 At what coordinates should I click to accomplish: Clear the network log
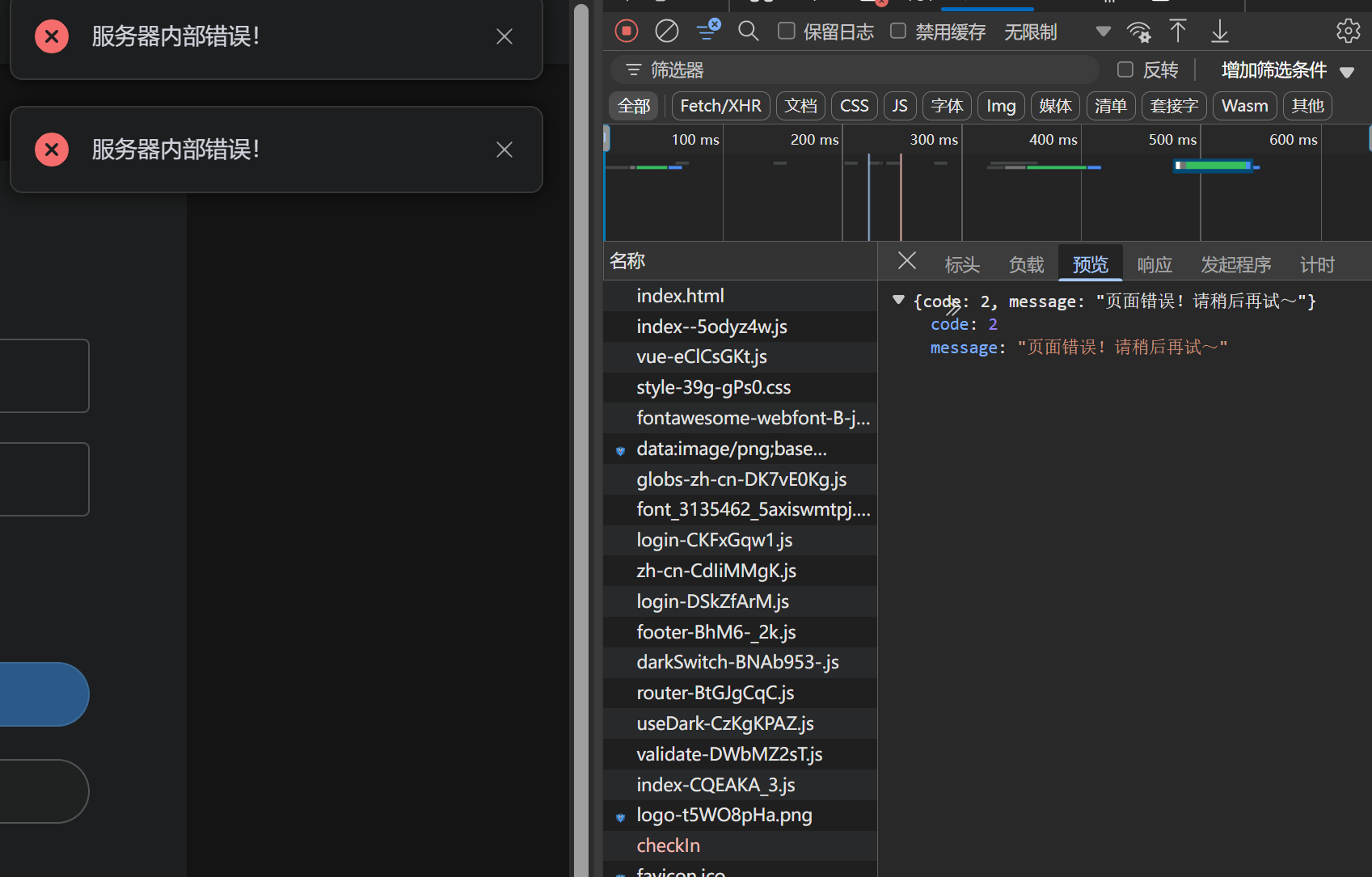coord(667,32)
